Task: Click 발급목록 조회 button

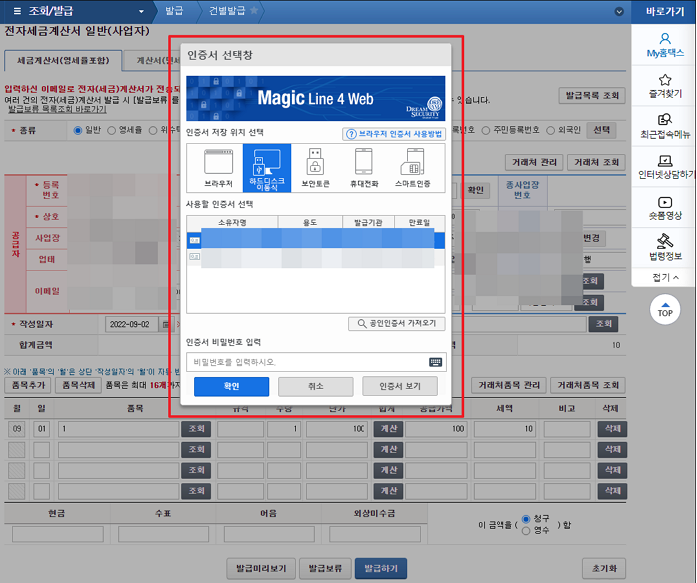Action: pos(592,96)
